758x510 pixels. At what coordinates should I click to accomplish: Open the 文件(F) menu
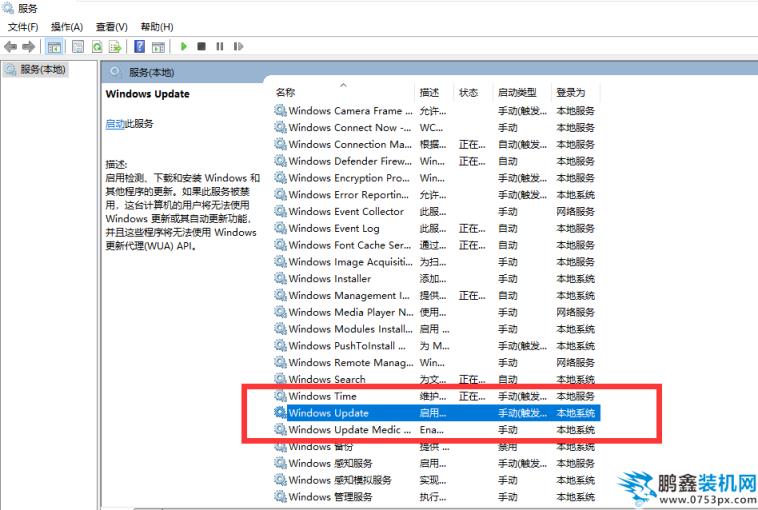[x=23, y=27]
